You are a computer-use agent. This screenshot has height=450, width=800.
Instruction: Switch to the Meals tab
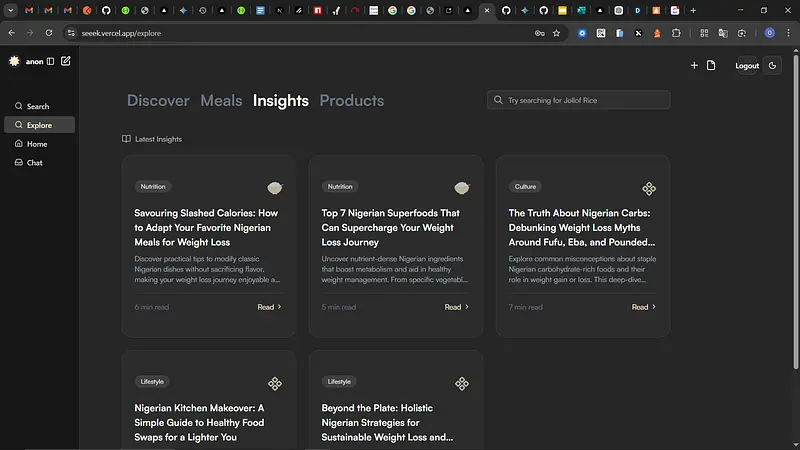(x=221, y=100)
